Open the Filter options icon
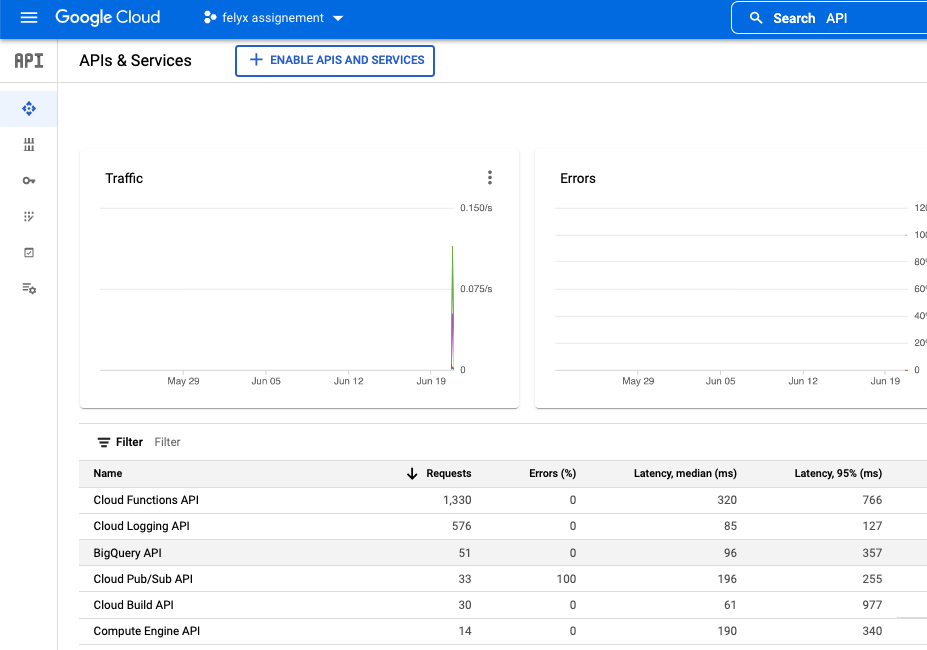Viewport: 927px width, 650px height. click(x=104, y=441)
